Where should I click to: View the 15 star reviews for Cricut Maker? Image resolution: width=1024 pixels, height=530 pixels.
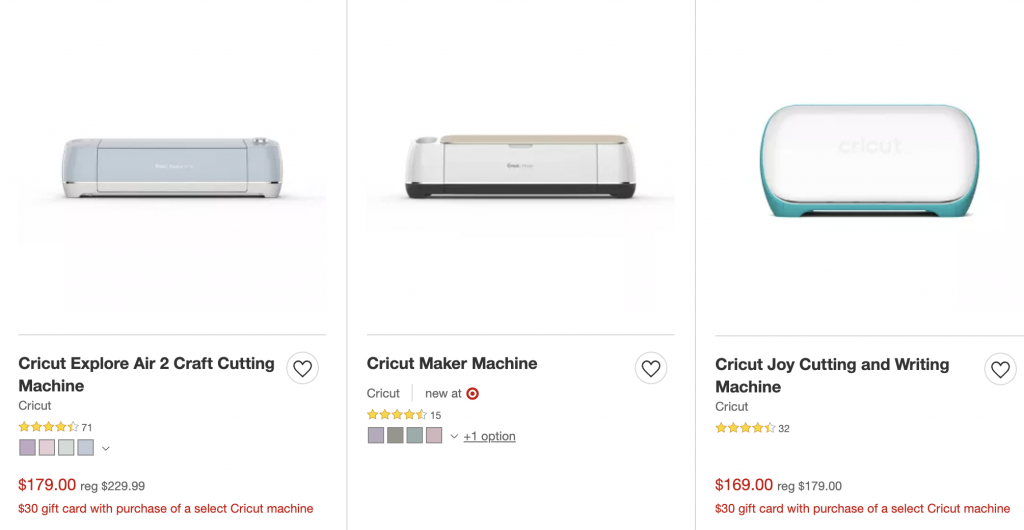click(x=397, y=415)
